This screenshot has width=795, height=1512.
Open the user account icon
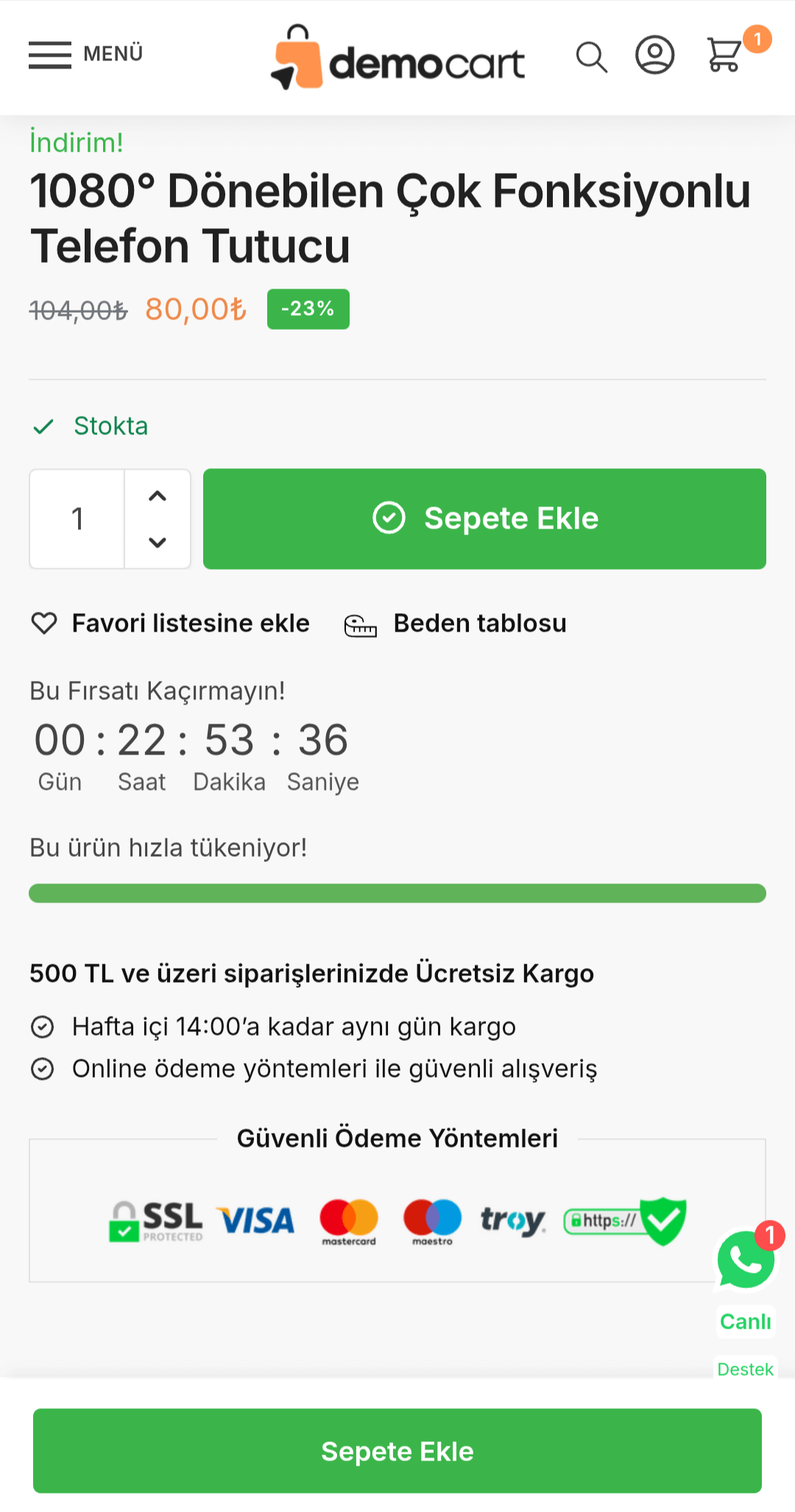pos(654,55)
